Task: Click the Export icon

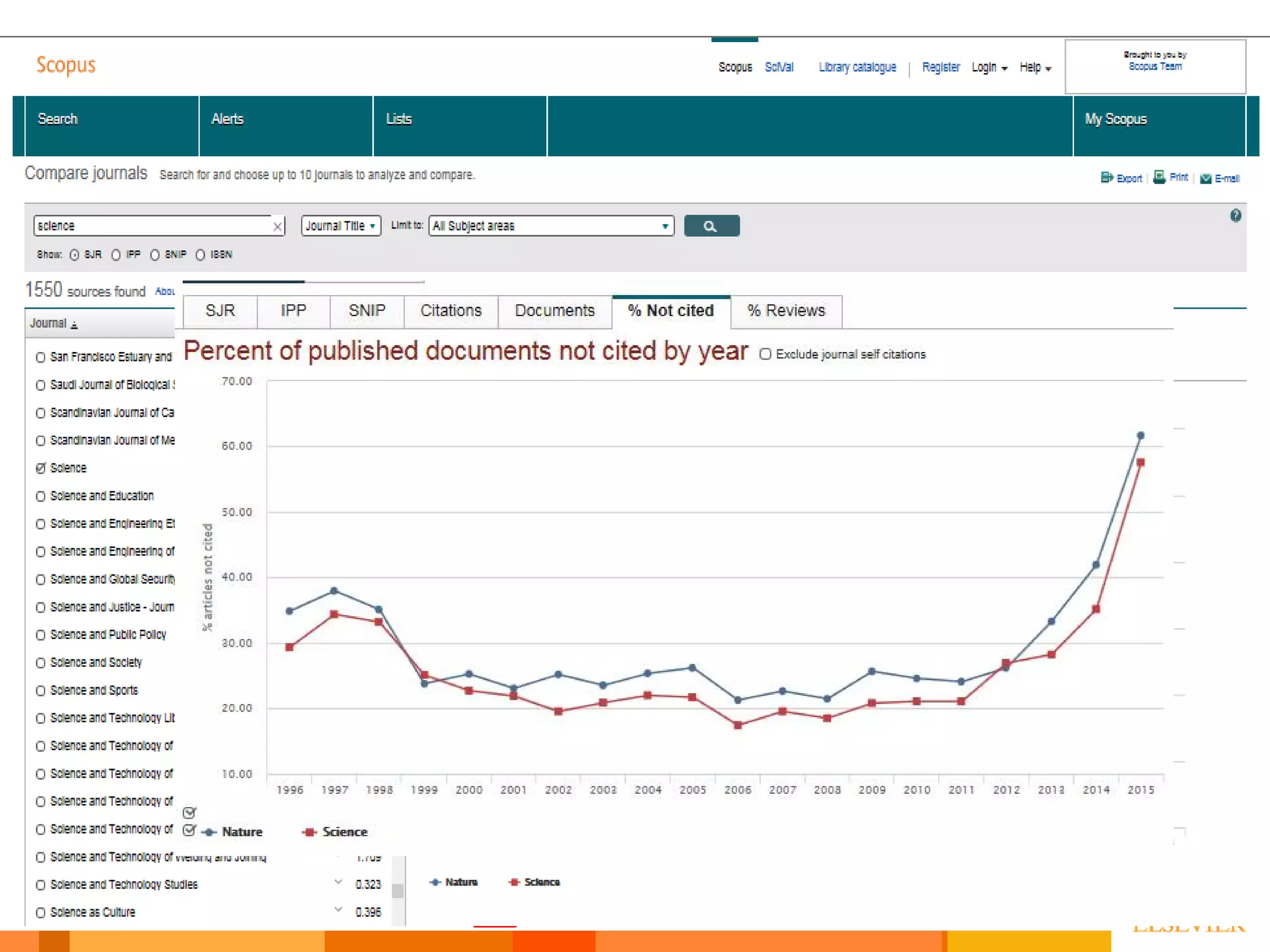Action: click(x=1106, y=178)
